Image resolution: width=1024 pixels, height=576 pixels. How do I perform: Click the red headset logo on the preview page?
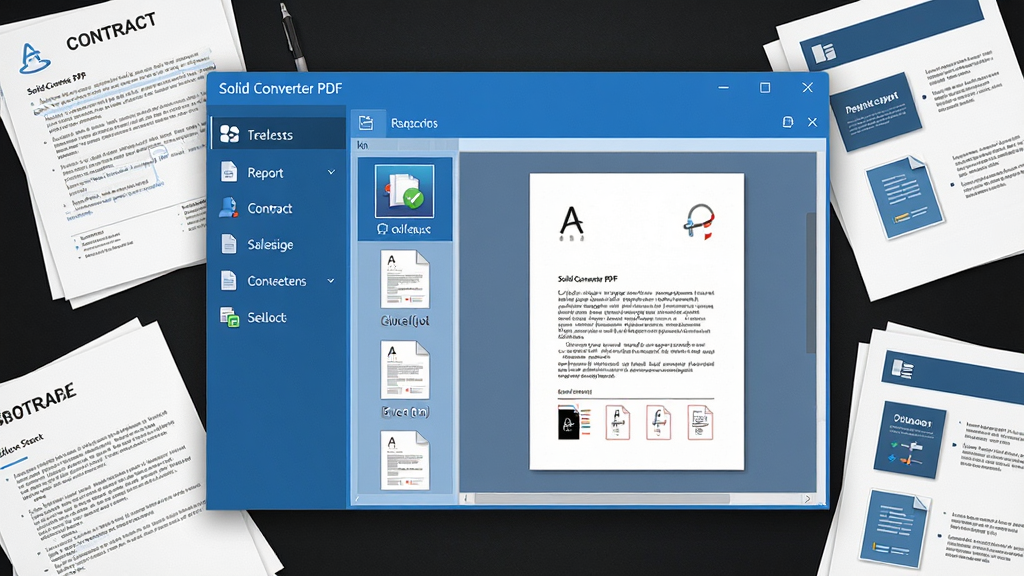[x=699, y=221]
